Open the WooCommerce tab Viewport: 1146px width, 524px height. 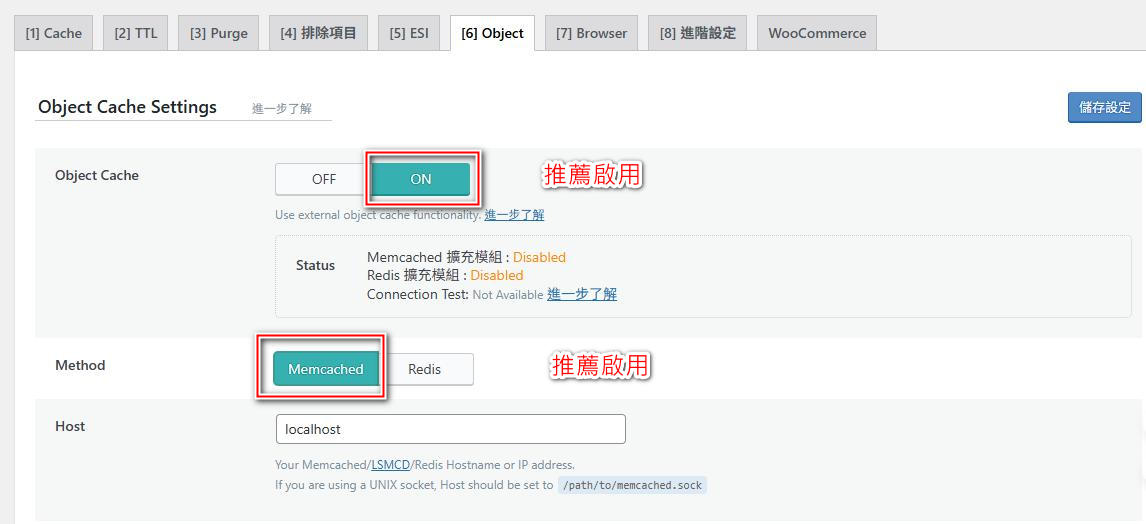(x=817, y=33)
